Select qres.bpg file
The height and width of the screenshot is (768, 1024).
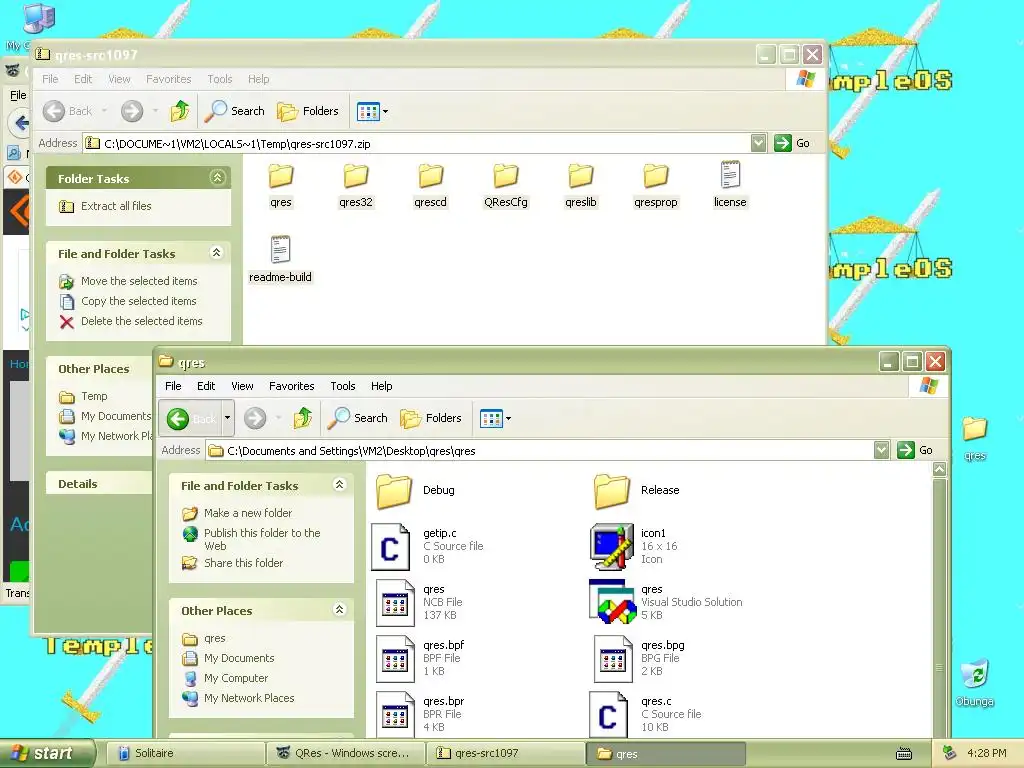tap(639, 658)
